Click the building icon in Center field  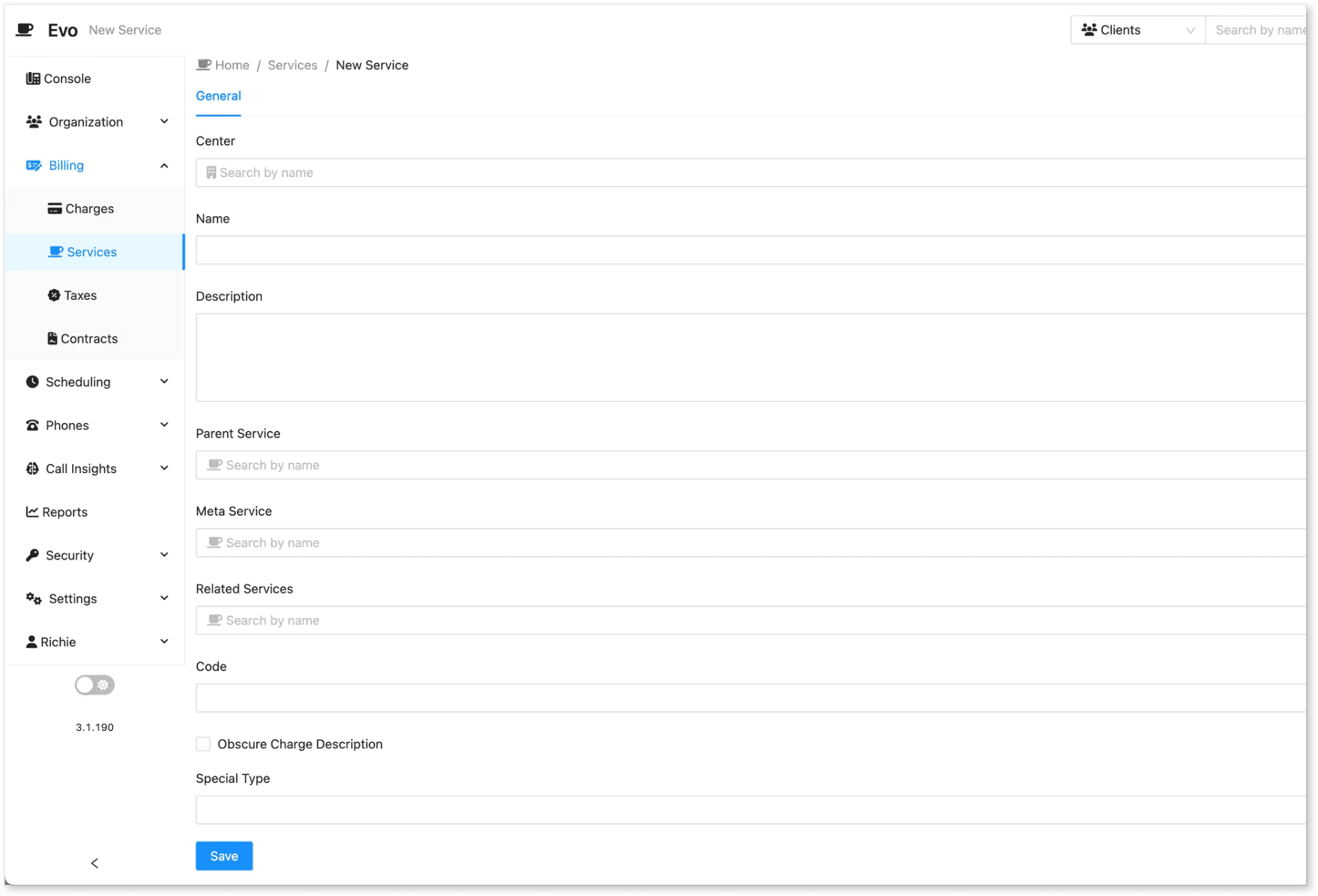(x=211, y=172)
